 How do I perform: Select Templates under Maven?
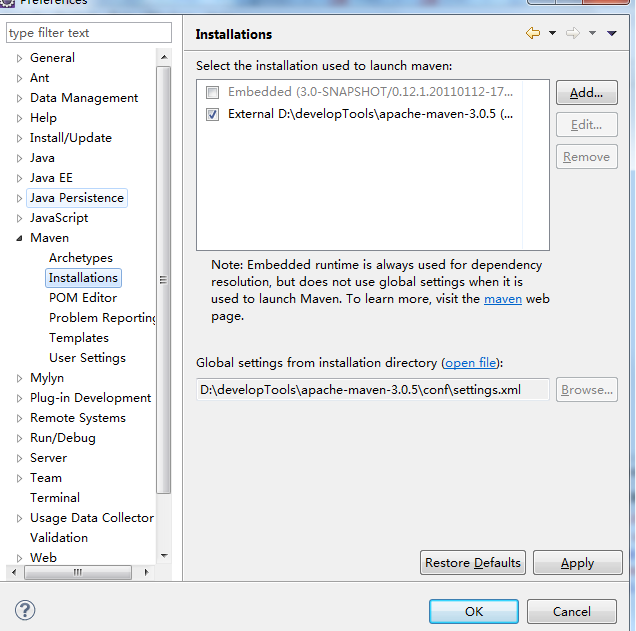point(79,338)
